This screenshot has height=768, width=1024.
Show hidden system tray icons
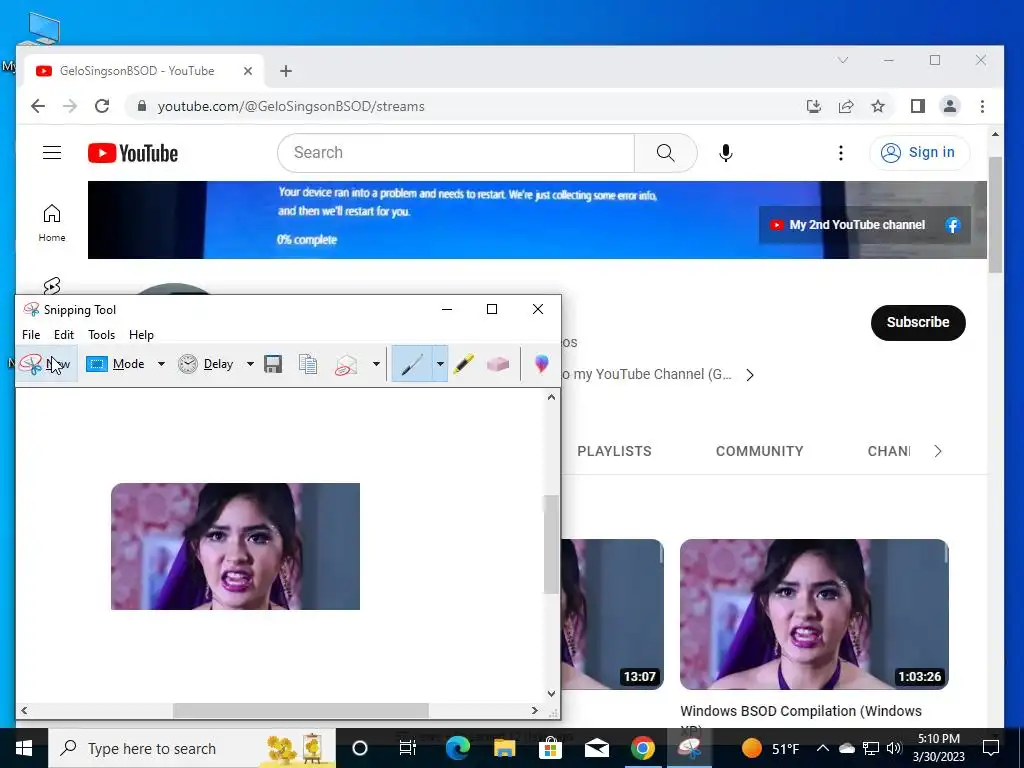[x=823, y=748]
